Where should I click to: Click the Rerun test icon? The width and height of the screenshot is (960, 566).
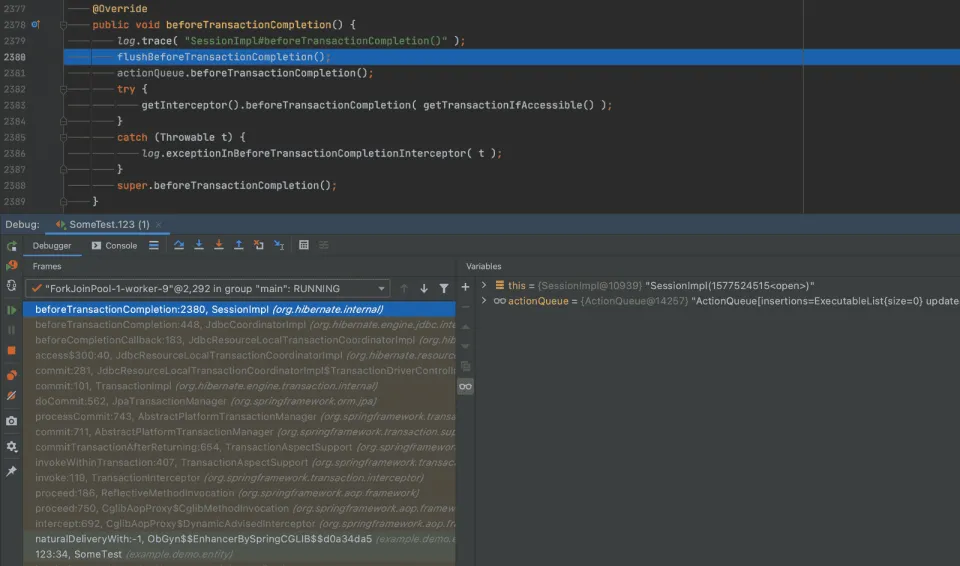12,246
